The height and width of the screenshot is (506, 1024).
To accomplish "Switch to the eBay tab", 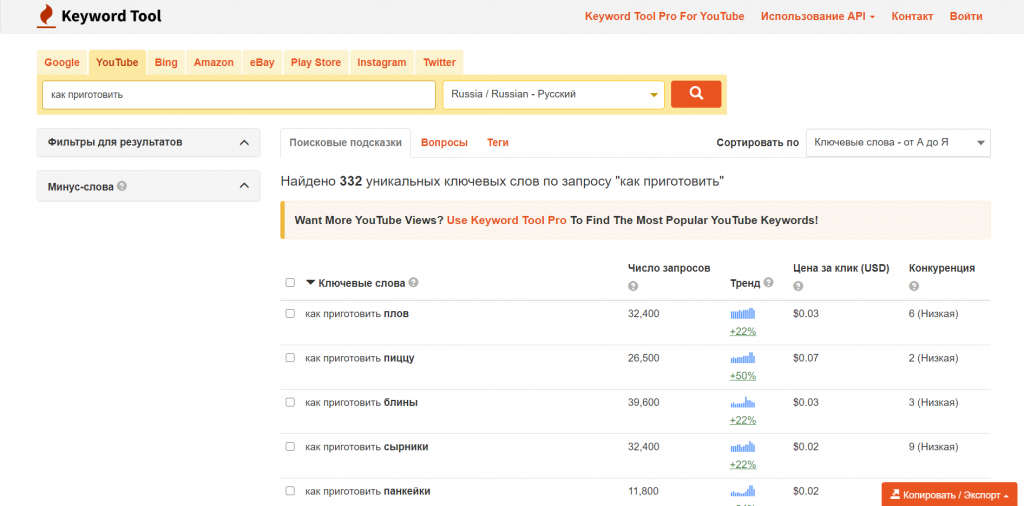I will click(x=262, y=63).
